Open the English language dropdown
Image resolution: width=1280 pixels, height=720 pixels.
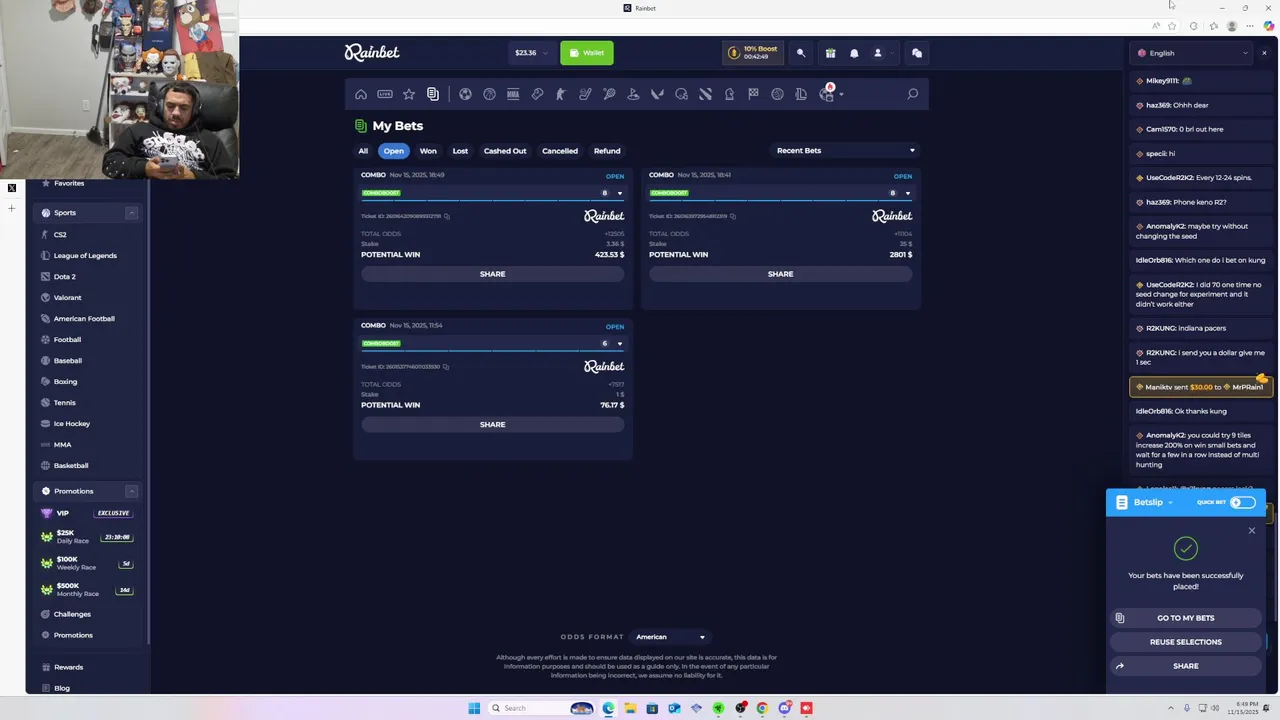point(1193,53)
